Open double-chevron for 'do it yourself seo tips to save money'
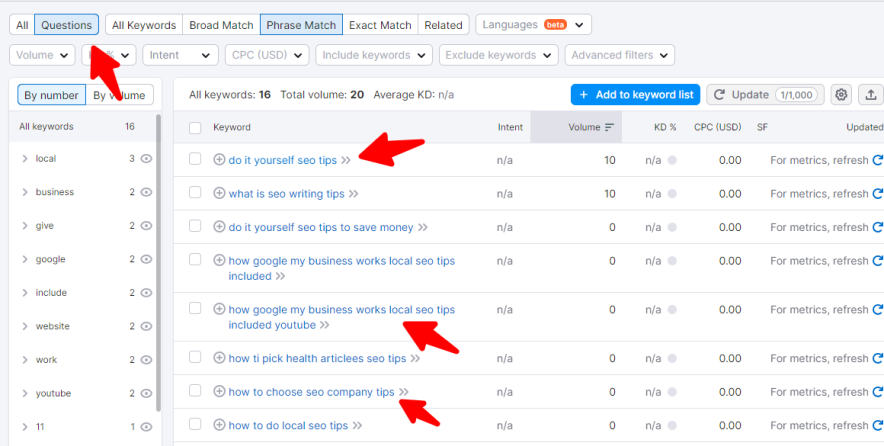This screenshot has height=446, width=884. 423,228
